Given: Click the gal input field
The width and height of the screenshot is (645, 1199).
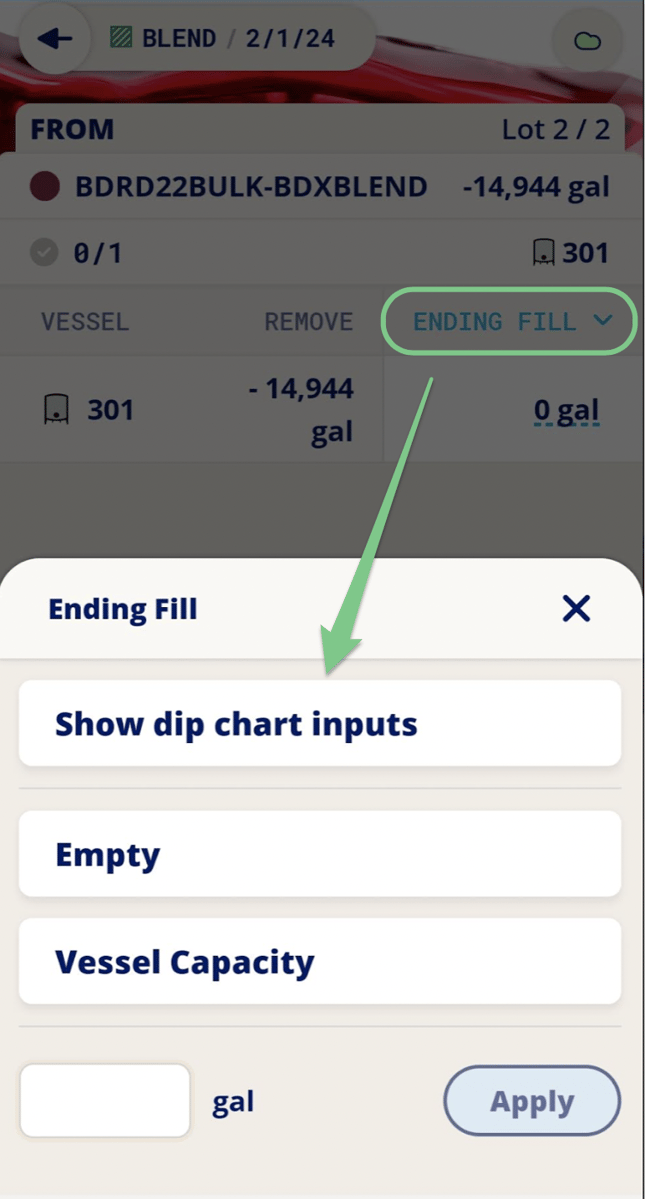Looking at the screenshot, I should click(x=103, y=1100).
